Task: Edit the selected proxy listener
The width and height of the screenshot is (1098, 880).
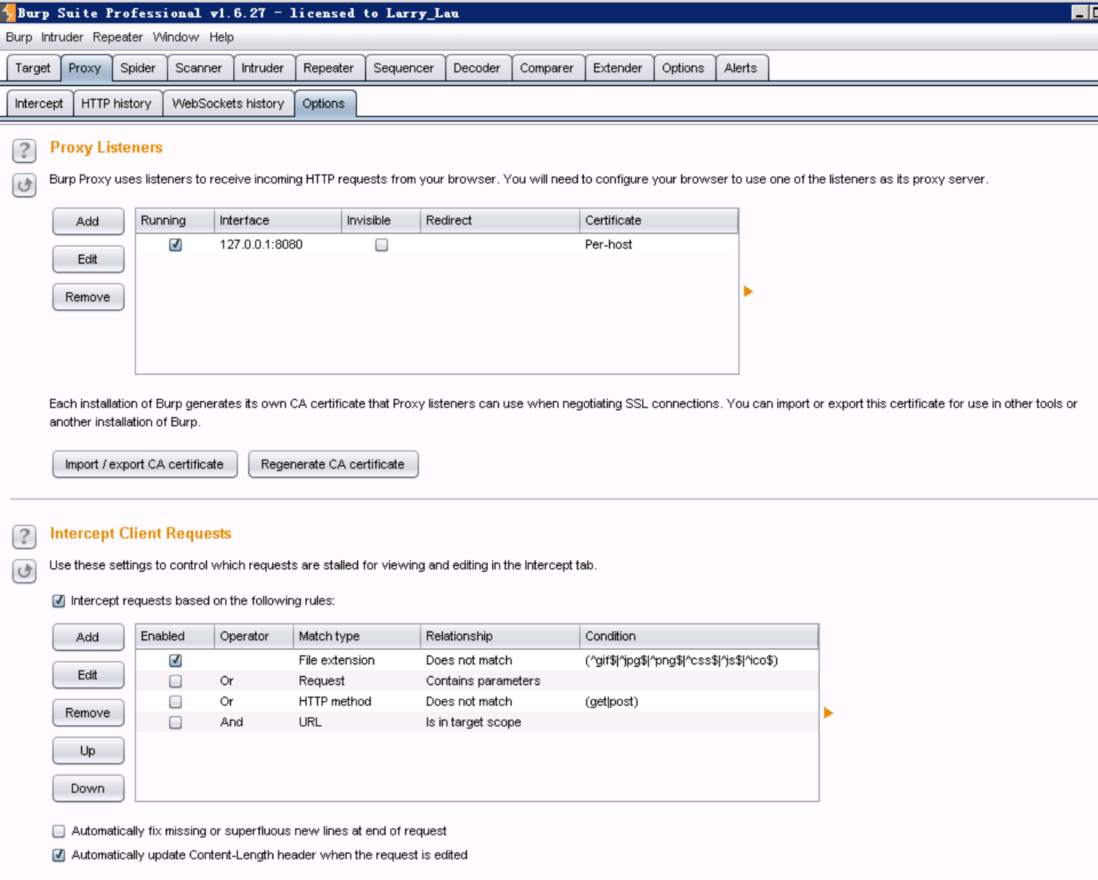Action: (88, 259)
